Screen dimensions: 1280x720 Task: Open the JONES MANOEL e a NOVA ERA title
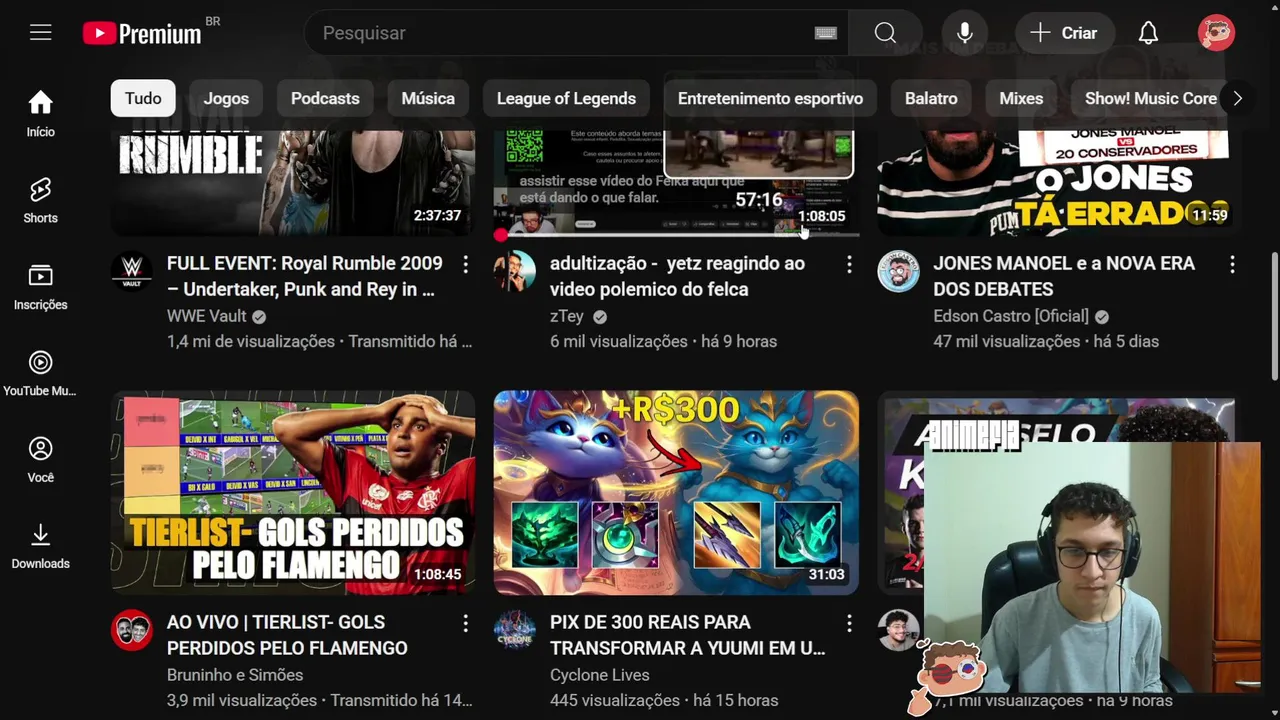point(1064,276)
